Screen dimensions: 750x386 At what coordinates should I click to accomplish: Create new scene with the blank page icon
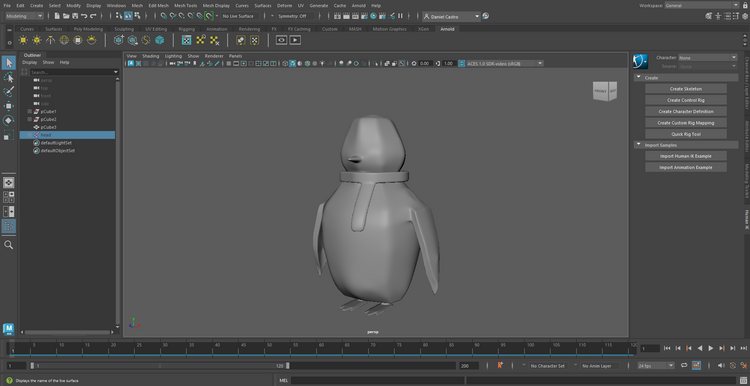57,16
